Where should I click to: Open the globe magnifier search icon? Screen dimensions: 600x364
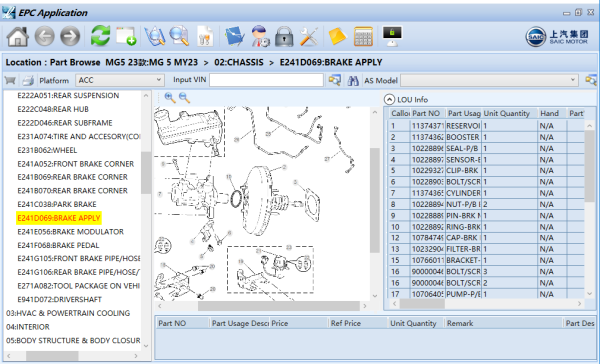[x=155, y=36]
